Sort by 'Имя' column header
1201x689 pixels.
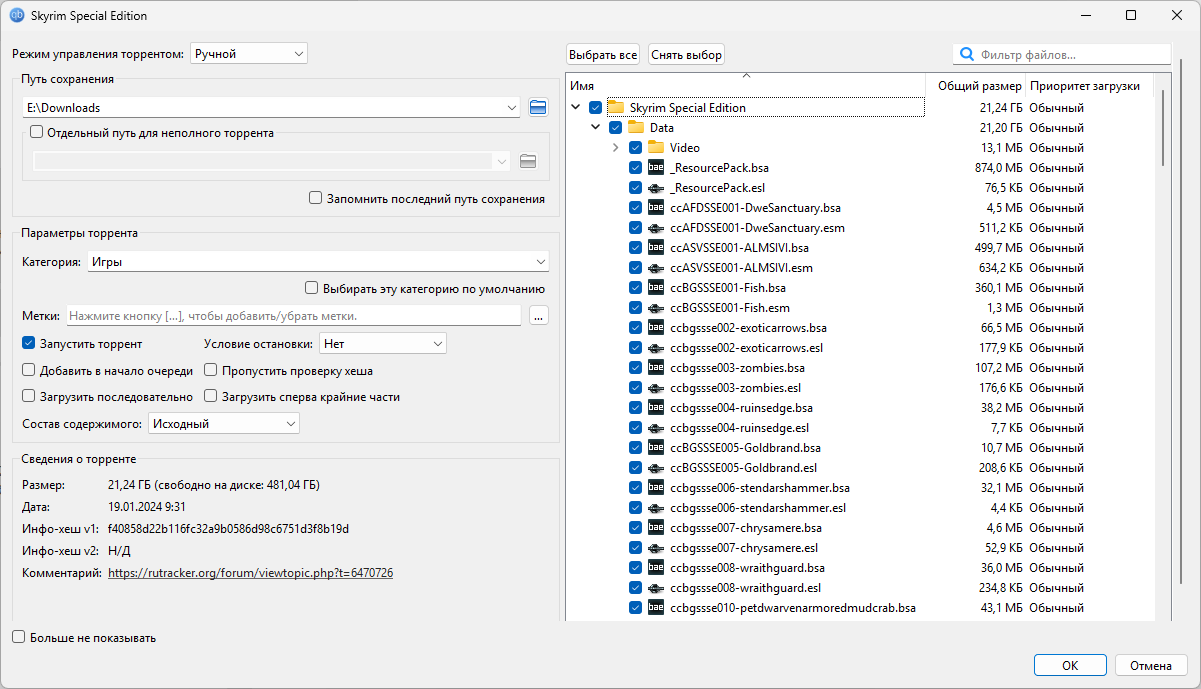coord(746,86)
